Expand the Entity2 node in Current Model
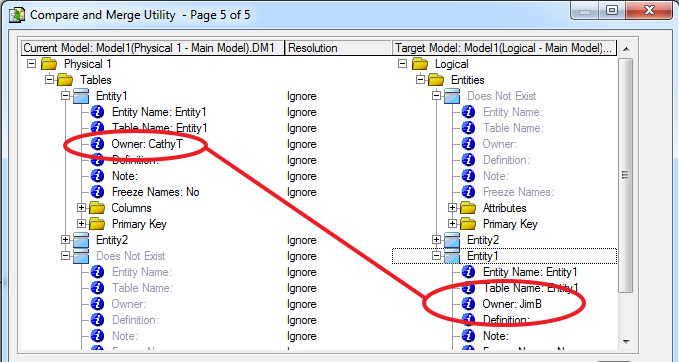679x362 pixels. pyautogui.click(x=65, y=239)
